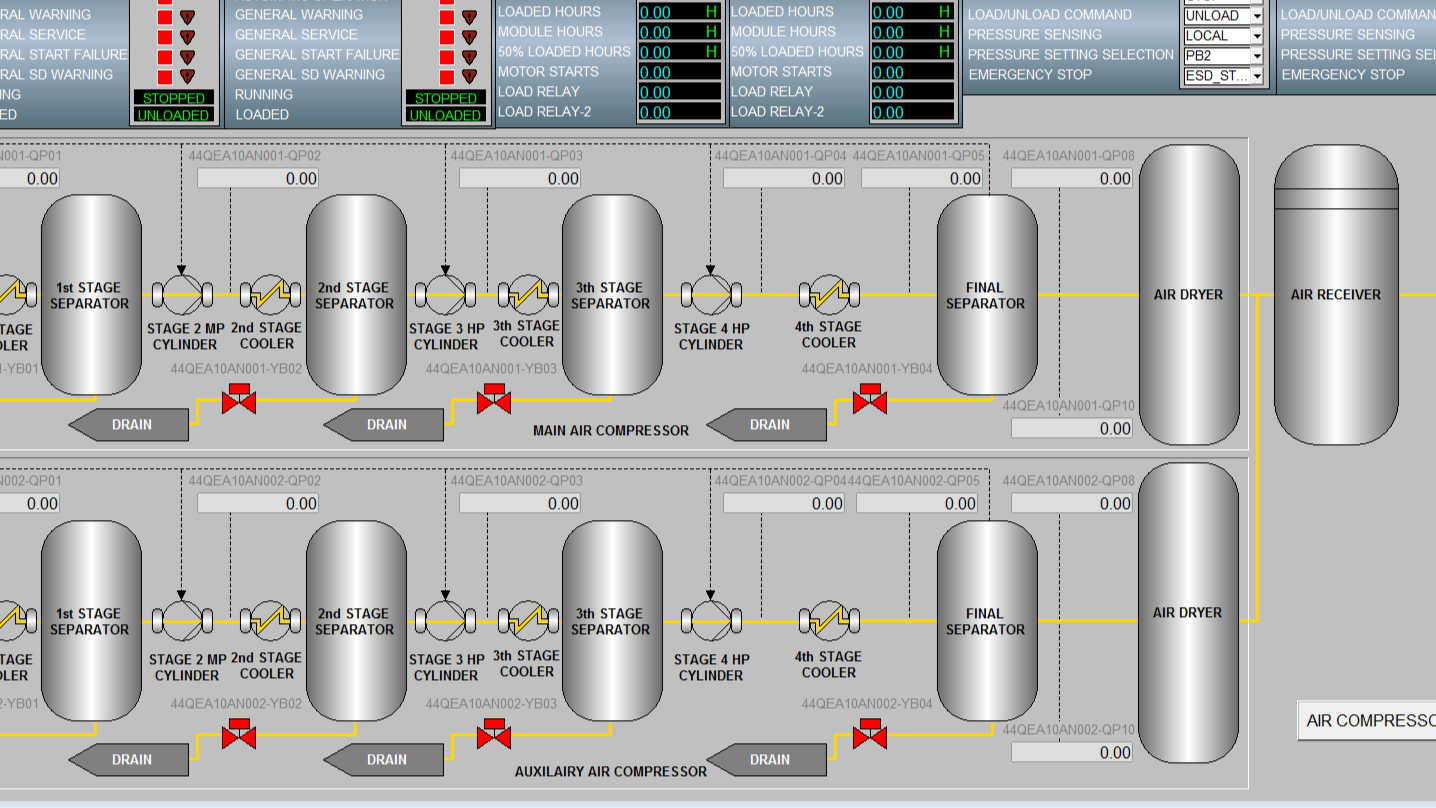
Task: Select the 44QEA10AN002-QP03 value field
Action: pos(520,504)
